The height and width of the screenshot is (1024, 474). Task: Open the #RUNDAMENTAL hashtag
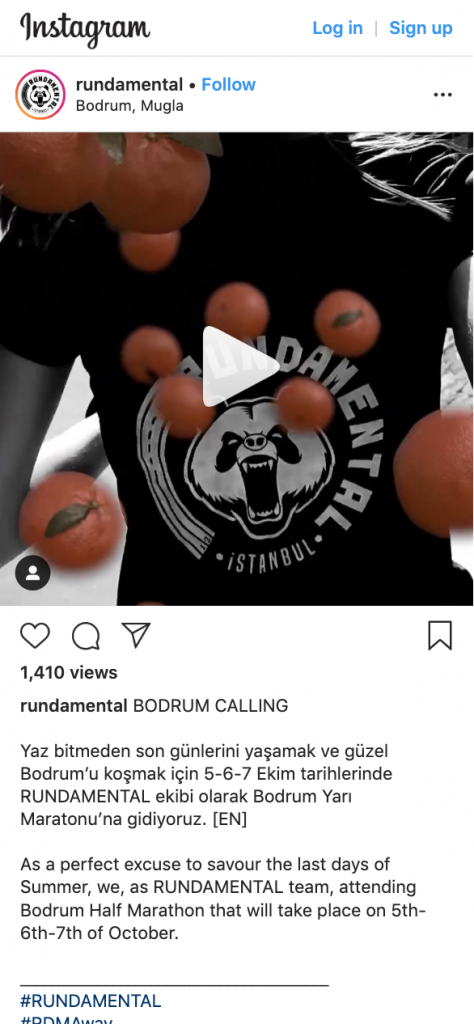(90, 1001)
